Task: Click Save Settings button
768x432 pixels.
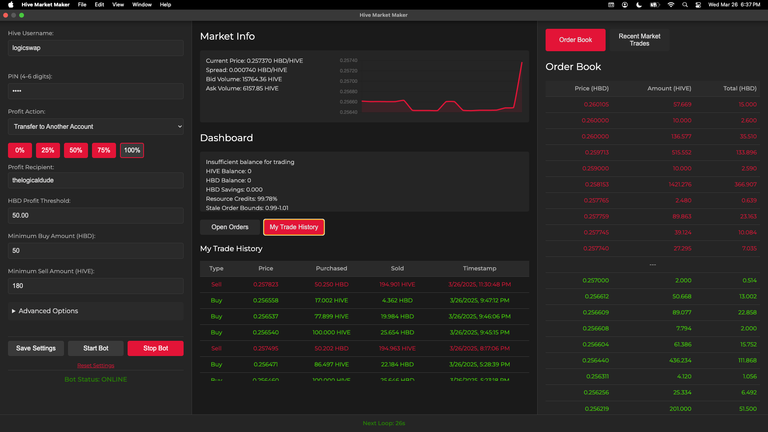Action: (x=36, y=348)
